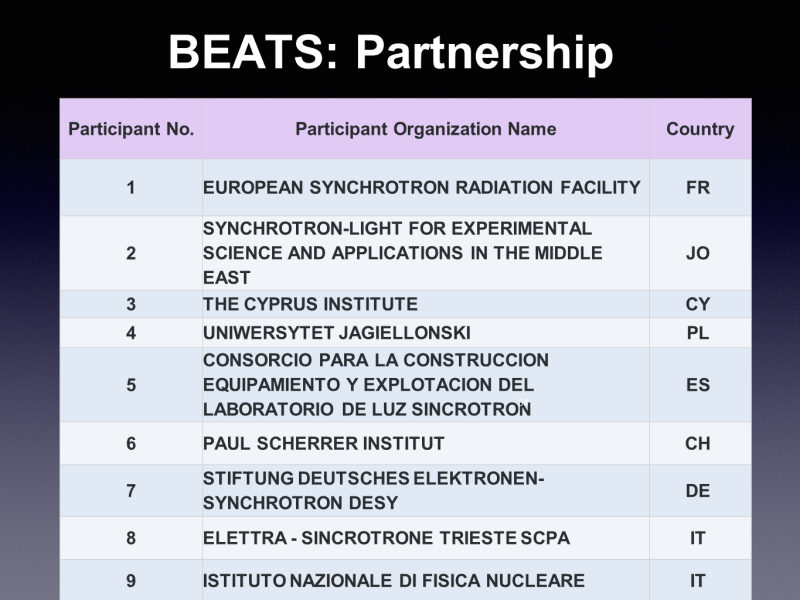Click the "BEATS: Partnership" slide title
800x600 pixels.
390,52
